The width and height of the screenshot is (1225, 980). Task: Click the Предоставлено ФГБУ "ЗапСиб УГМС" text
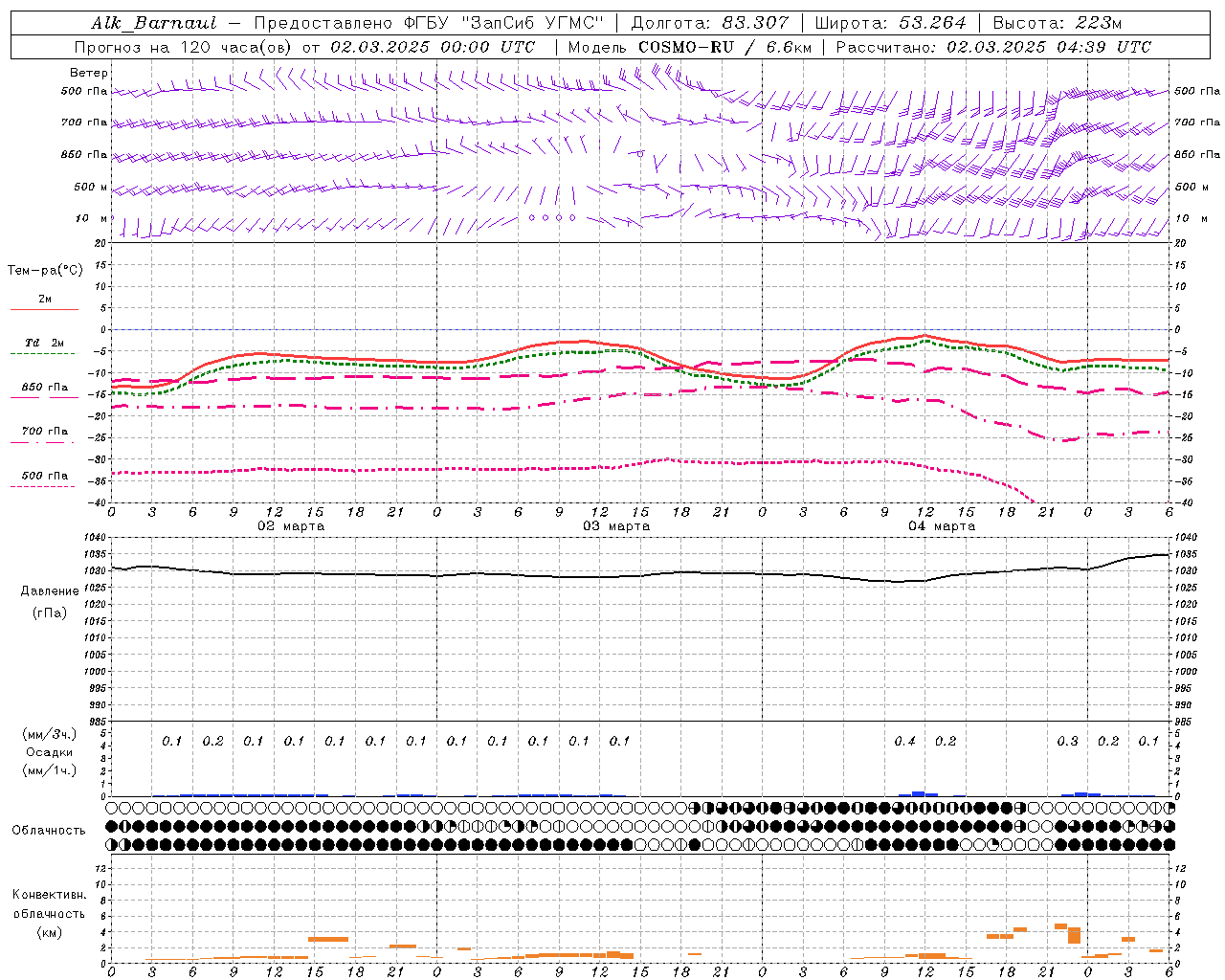[429, 23]
